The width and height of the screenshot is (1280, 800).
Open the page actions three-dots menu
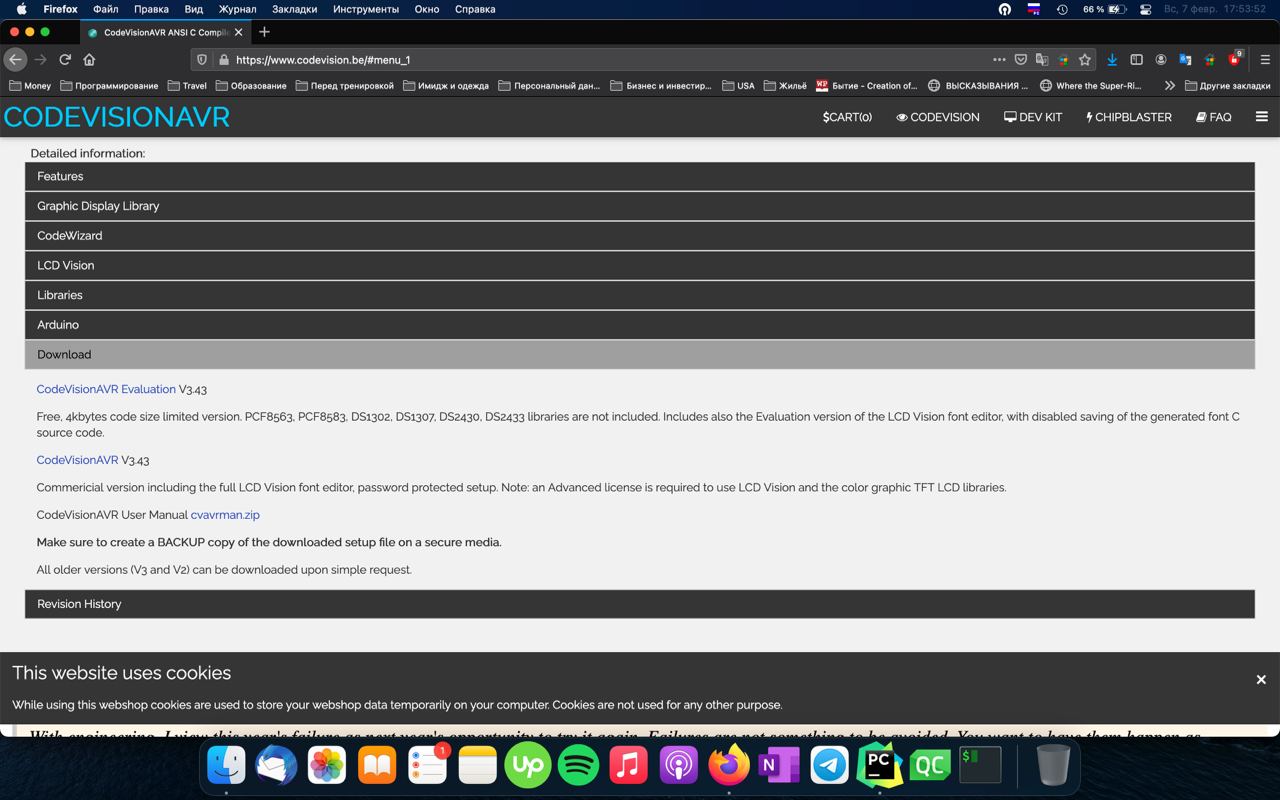coord(999,60)
